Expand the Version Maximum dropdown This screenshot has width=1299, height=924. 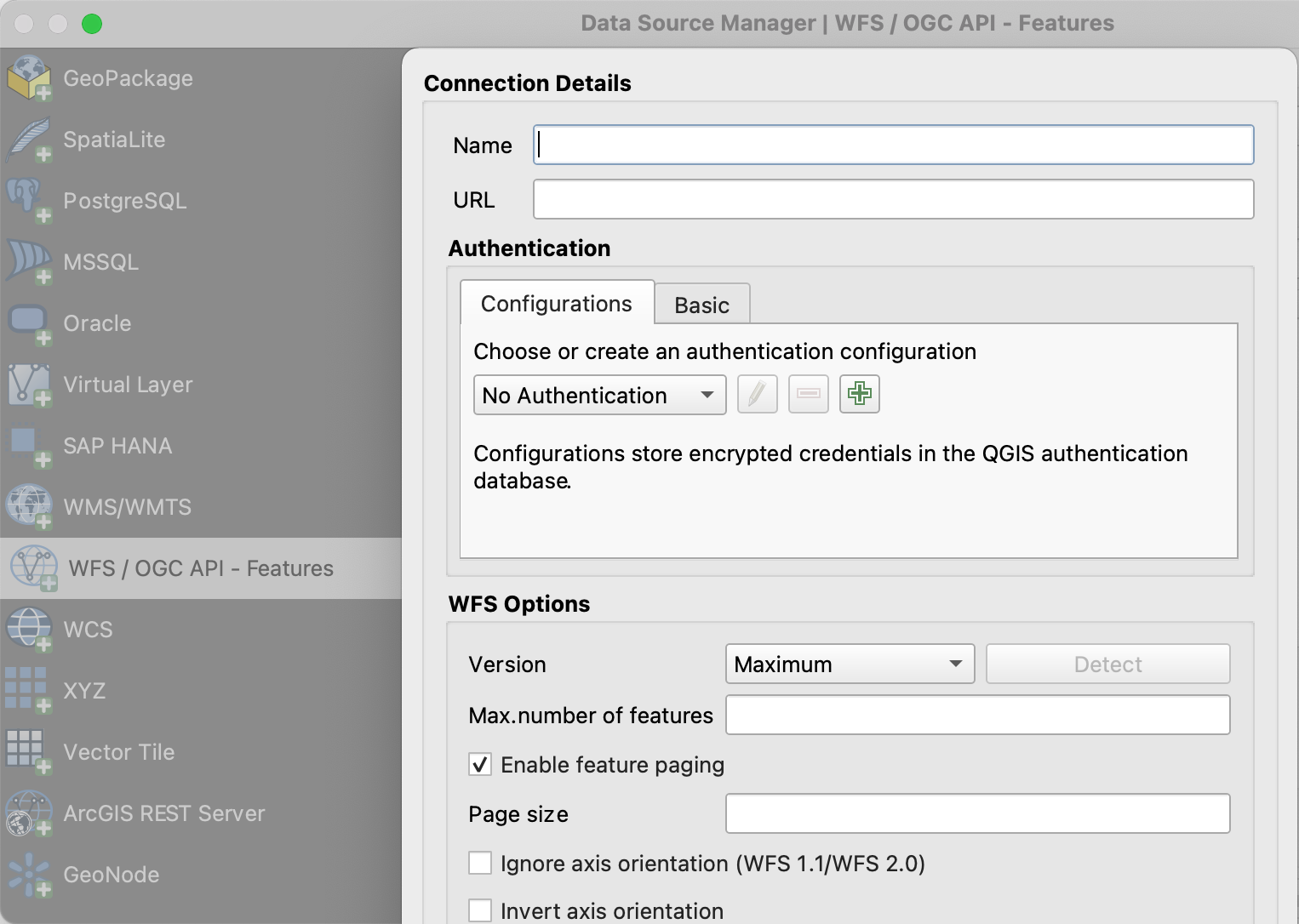pos(850,664)
